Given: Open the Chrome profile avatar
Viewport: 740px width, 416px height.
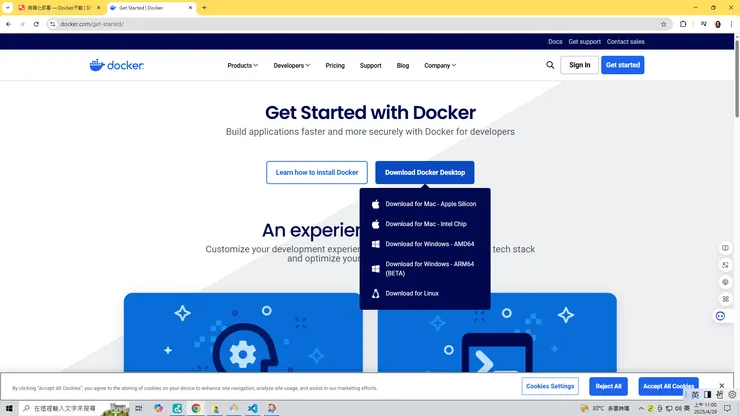Looking at the screenshot, I should point(718,24).
